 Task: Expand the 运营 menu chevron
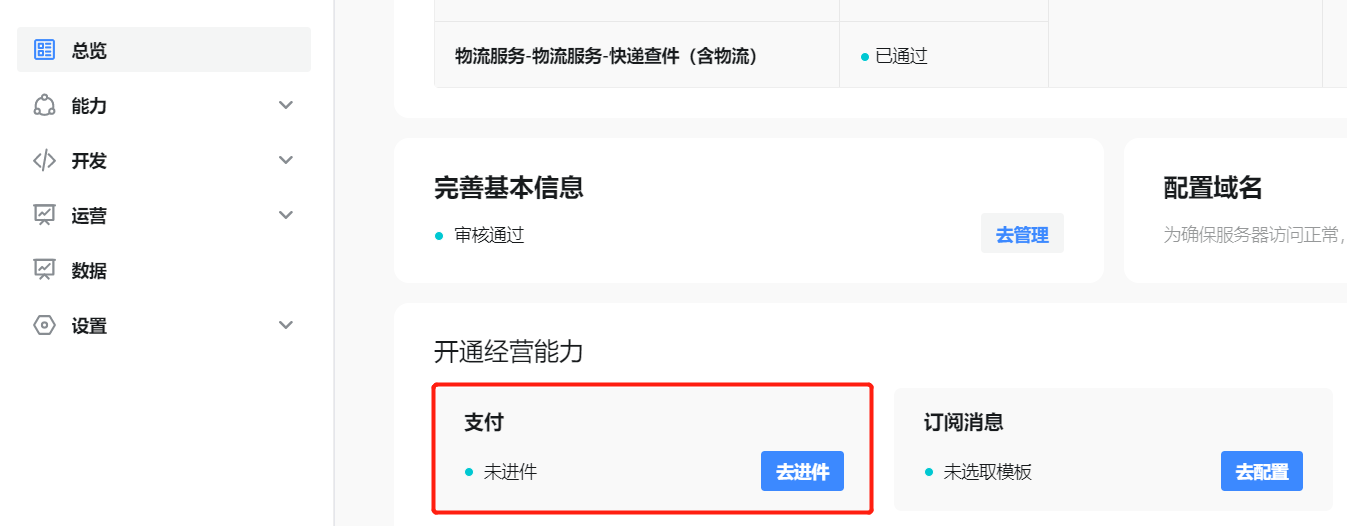(x=286, y=215)
